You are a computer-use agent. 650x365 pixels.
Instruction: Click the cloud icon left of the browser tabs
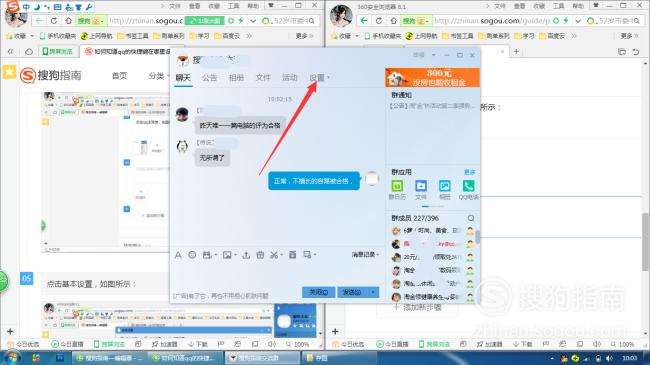tap(29, 51)
